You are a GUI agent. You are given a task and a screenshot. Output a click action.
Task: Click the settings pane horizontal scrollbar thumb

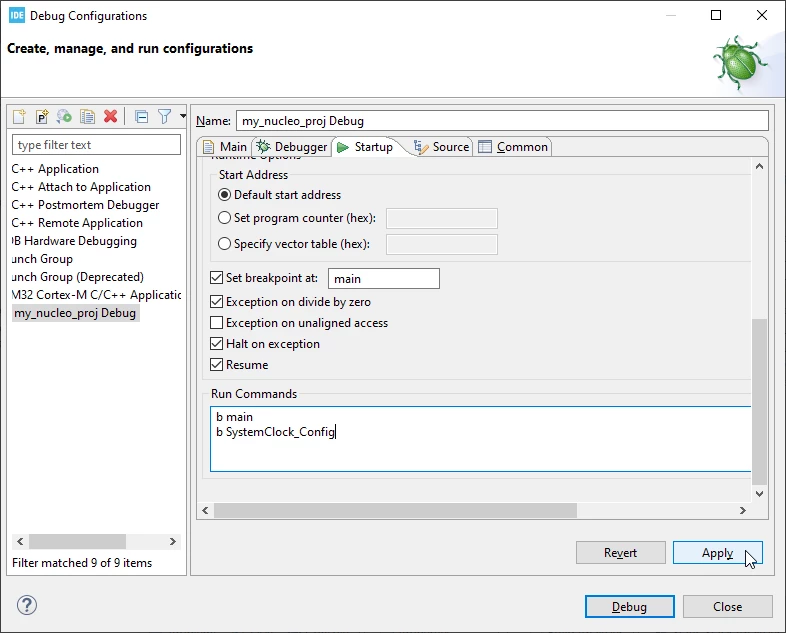[x=395, y=510]
